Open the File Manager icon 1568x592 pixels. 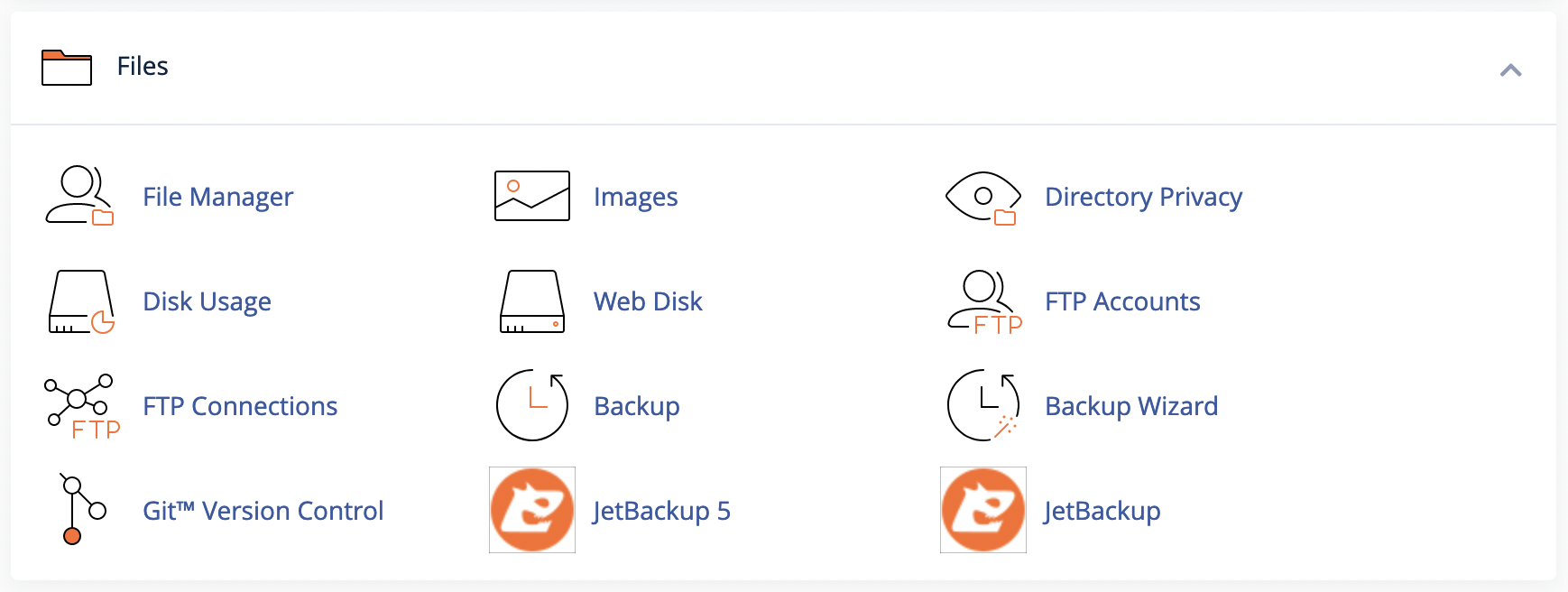click(80, 196)
